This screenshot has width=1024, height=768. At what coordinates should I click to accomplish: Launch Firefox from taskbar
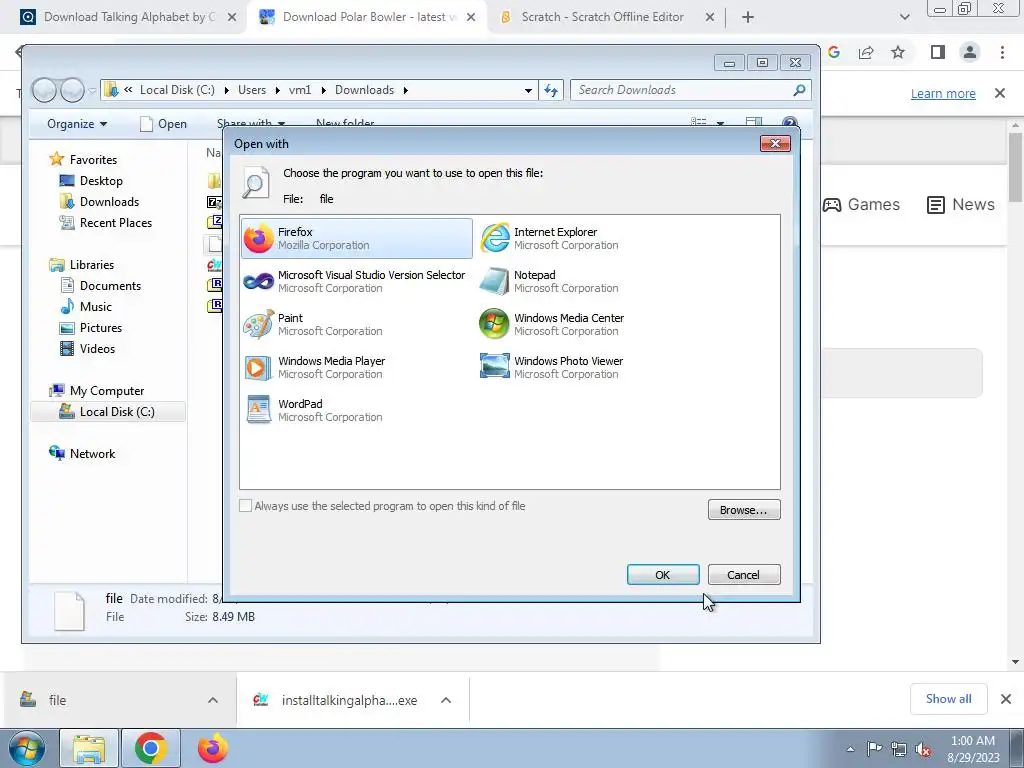[212, 748]
